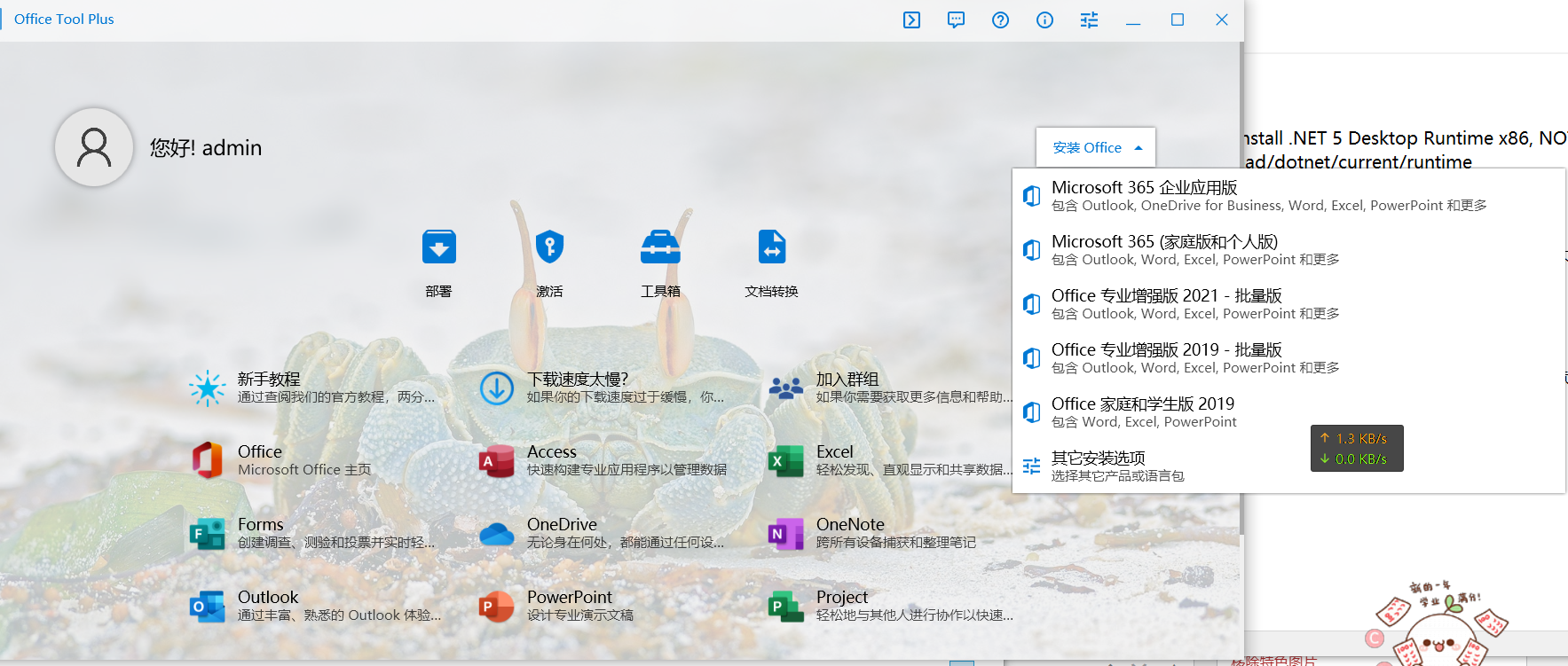Open the Outlook app tile
The image size is (1568, 666).
(313, 606)
